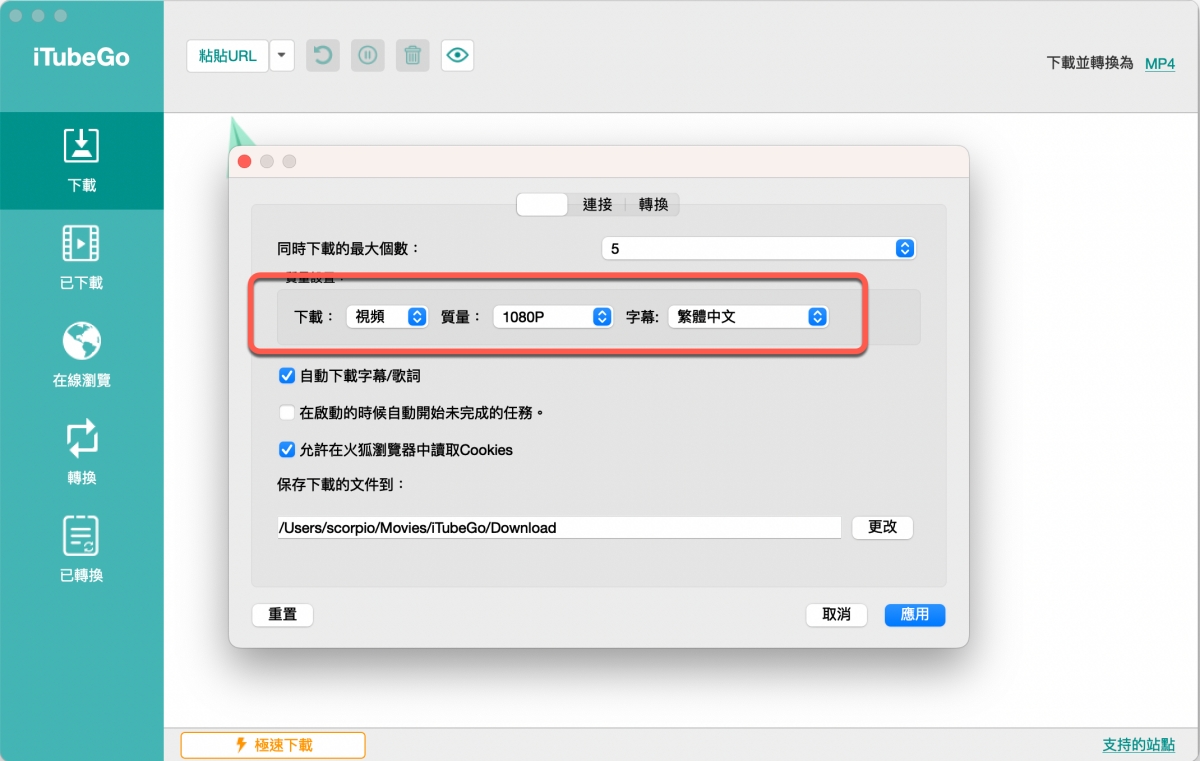Open the 下載 section in sidebar
Image resolution: width=1200 pixels, height=761 pixels.
coord(82,160)
